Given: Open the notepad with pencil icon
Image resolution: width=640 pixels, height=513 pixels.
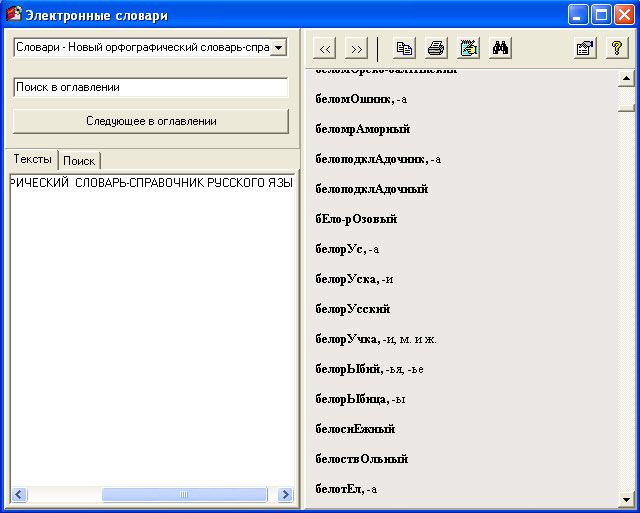Looking at the screenshot, I should tap(468, 48).
